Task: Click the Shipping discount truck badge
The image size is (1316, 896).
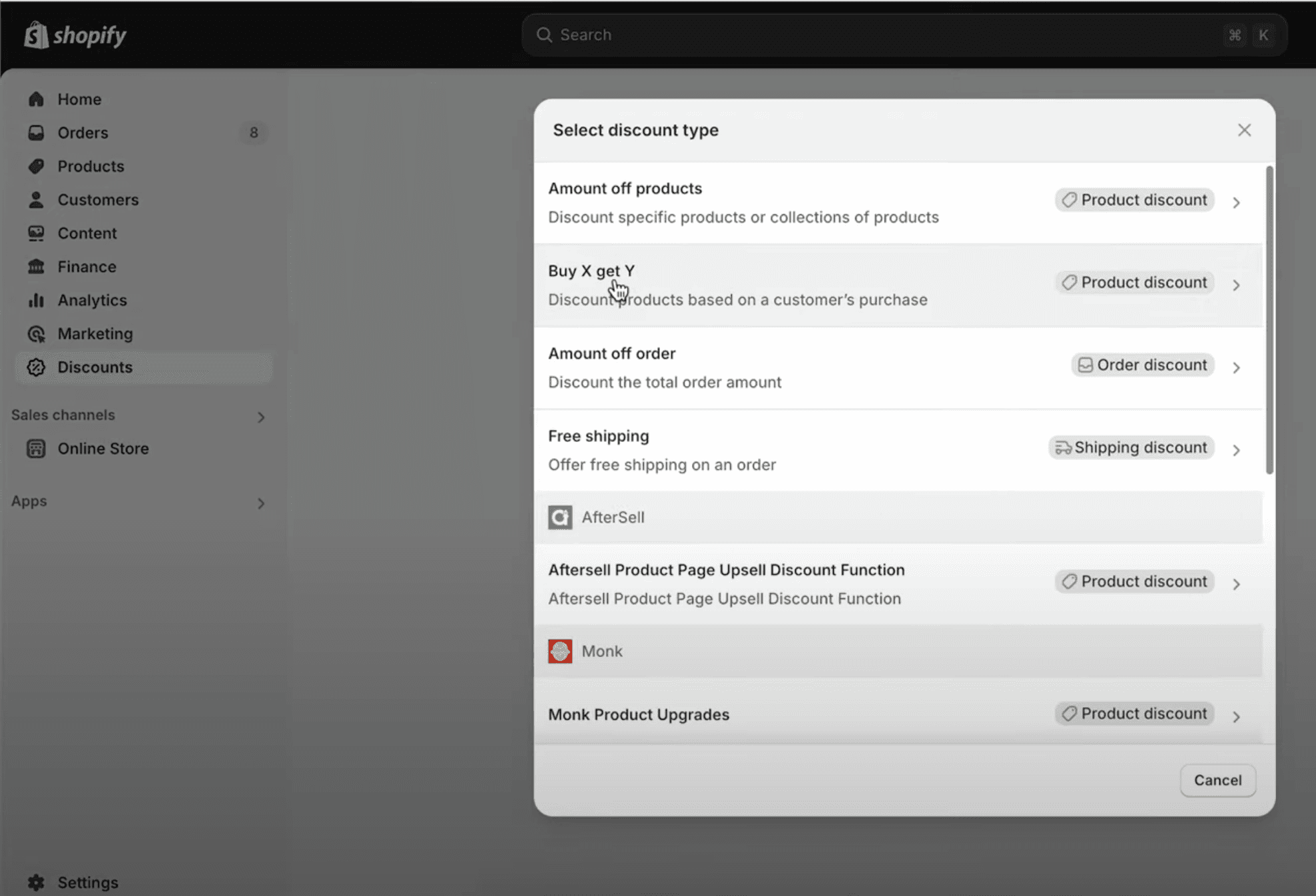Action: click(x=1132, y=447)
